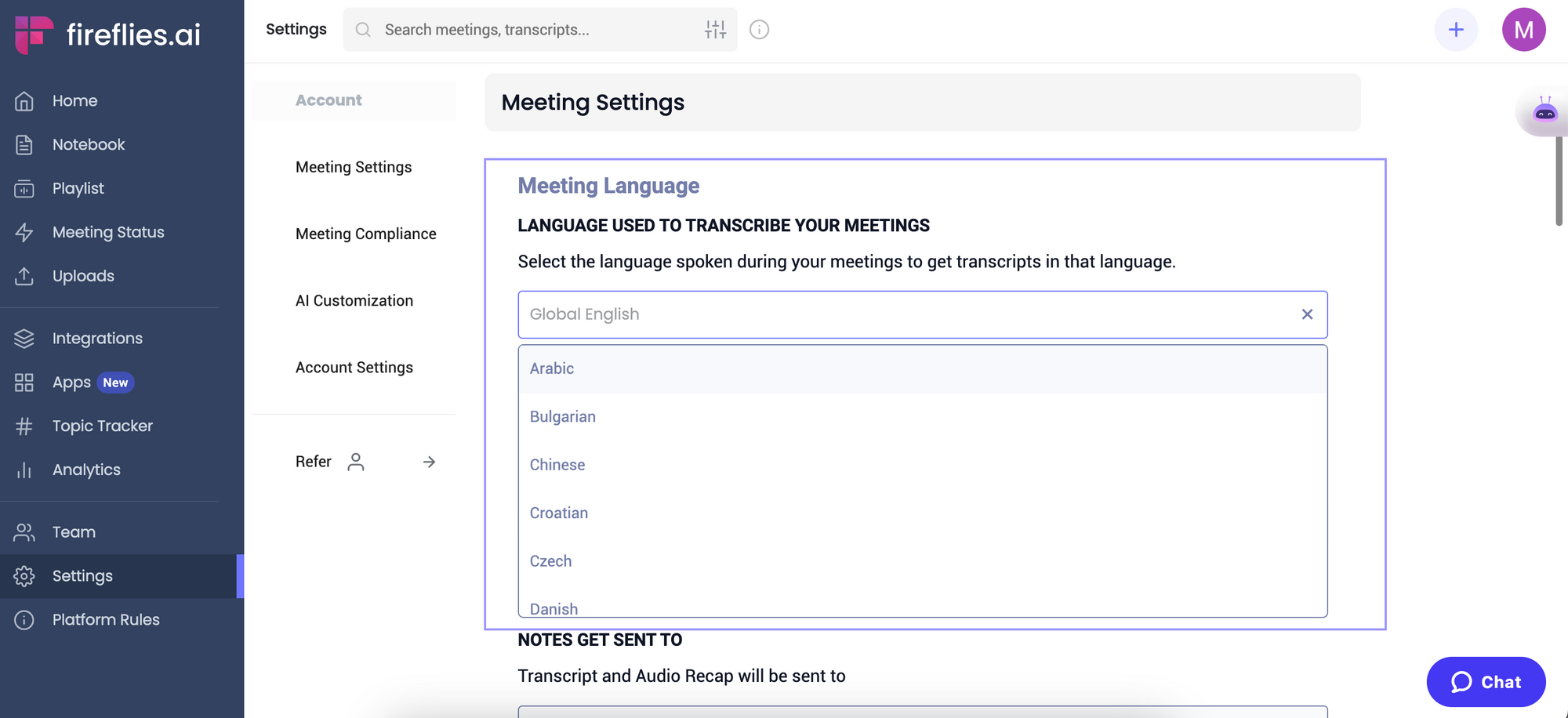The image size is (1568, 718).
Task: Clear the Global English language selection
Action: click(1307, 314)
